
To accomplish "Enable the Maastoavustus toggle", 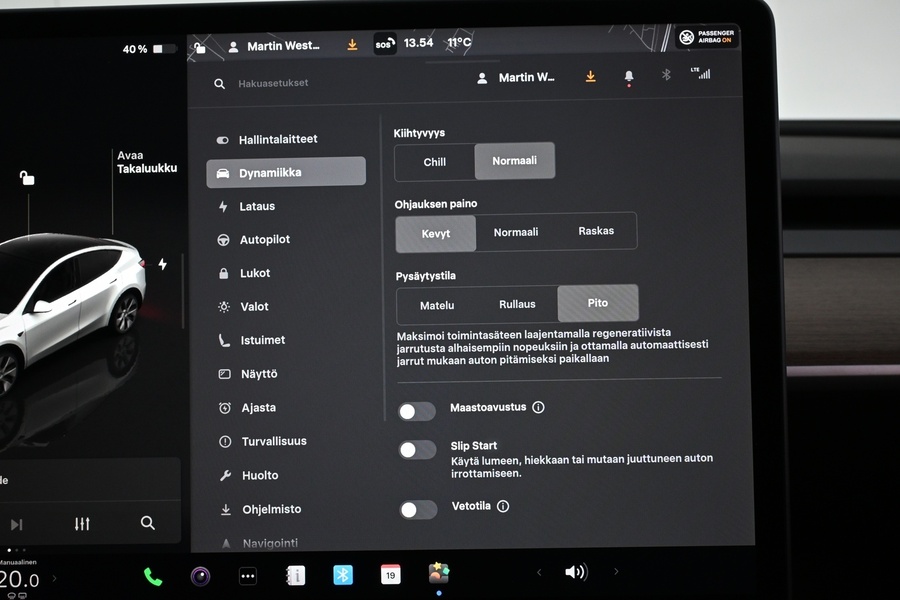I will click(x=416, y=411).
